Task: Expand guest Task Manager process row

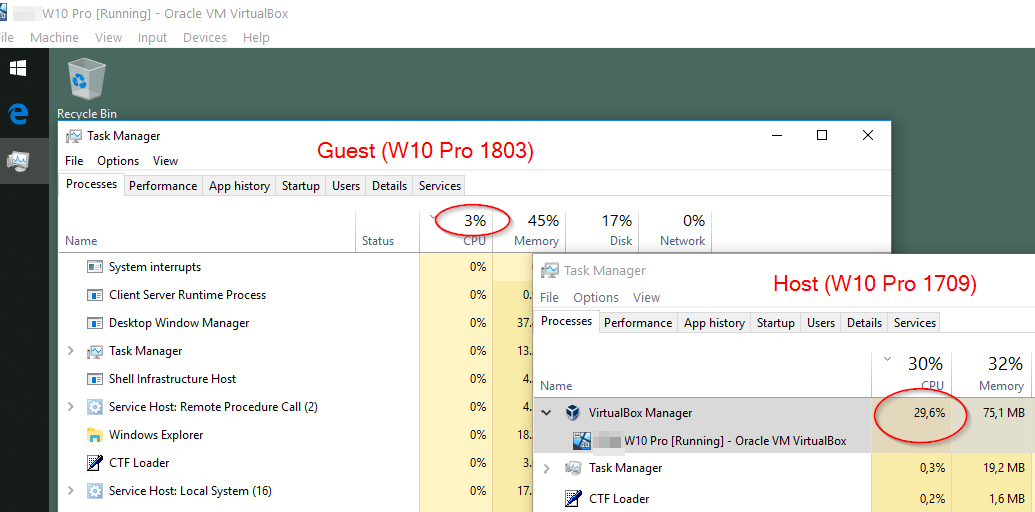Action: 71,351
